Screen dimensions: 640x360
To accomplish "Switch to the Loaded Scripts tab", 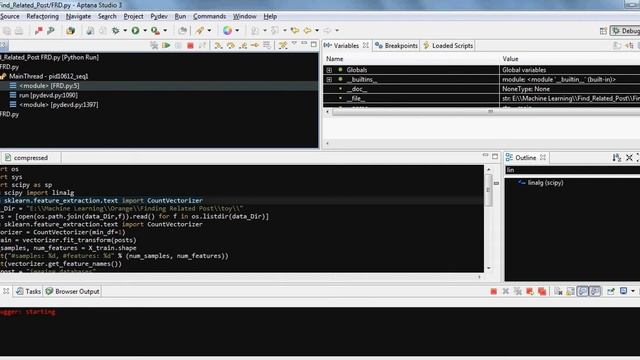I will coord(448,46).
